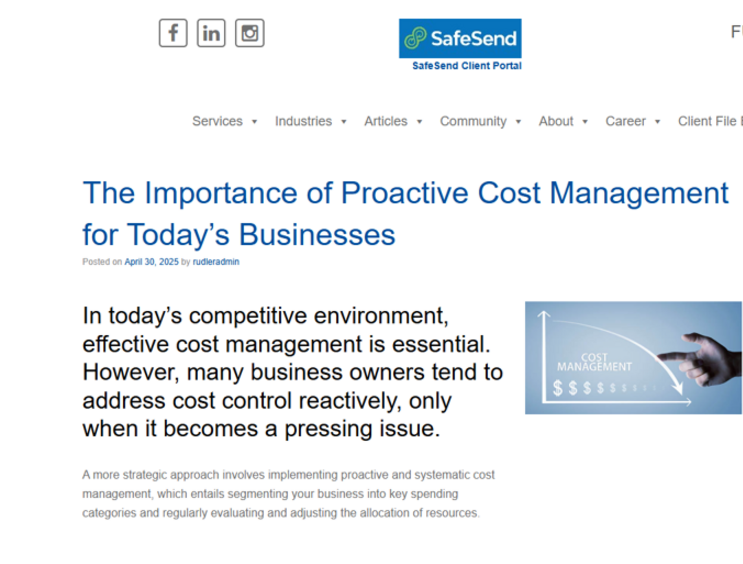743x564 pixels.
Task: Go to the Community menu item
Action: click(473, 121)
